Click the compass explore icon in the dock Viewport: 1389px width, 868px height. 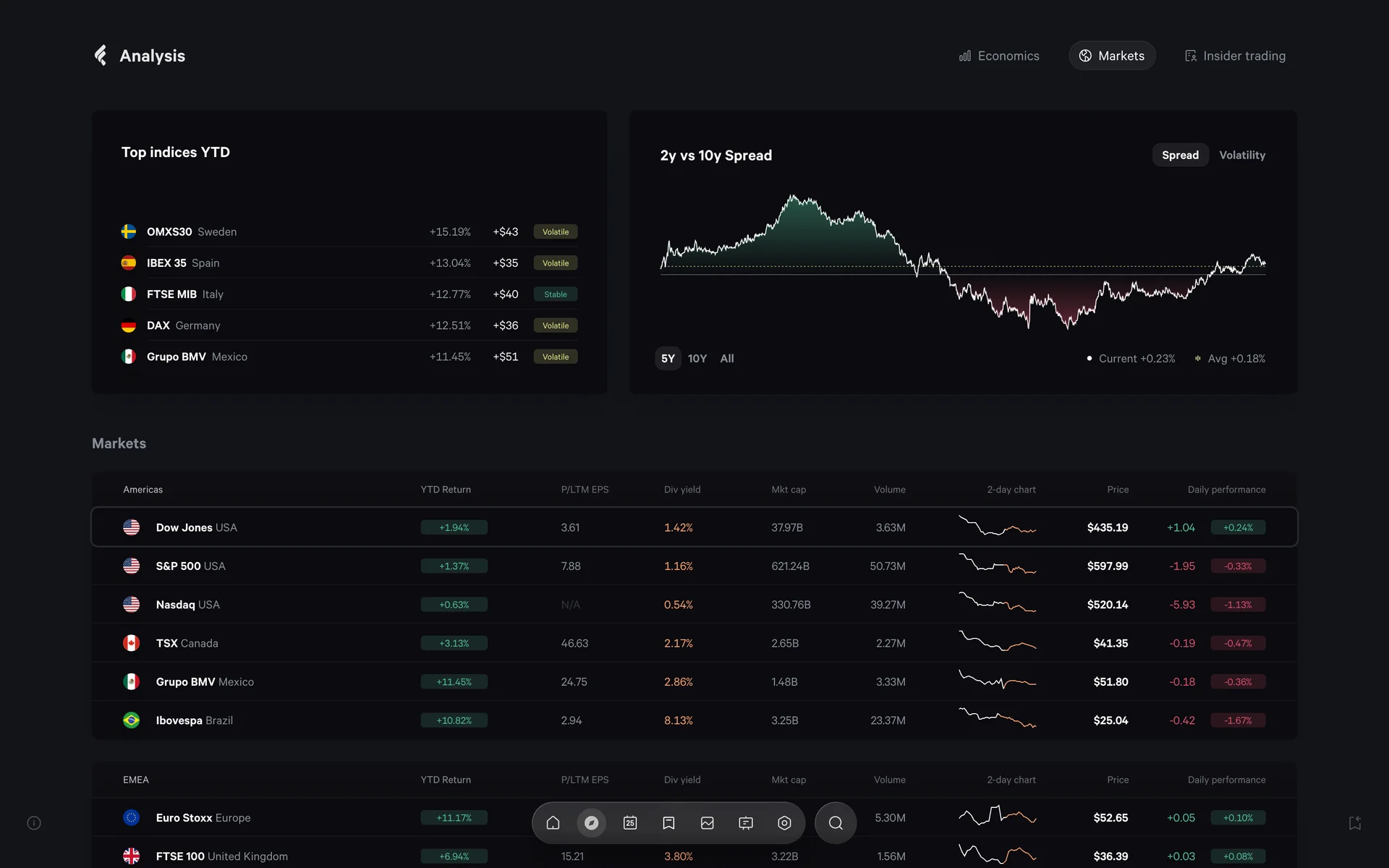591,823
